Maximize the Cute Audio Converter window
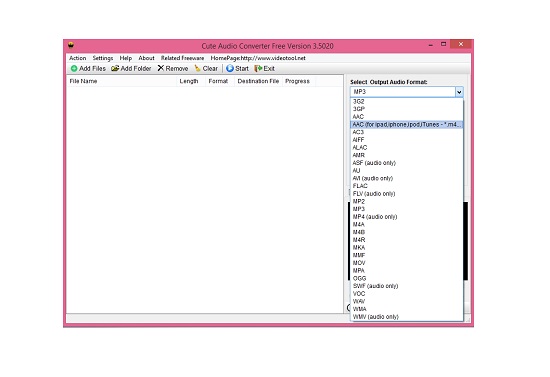 point(444,44)
